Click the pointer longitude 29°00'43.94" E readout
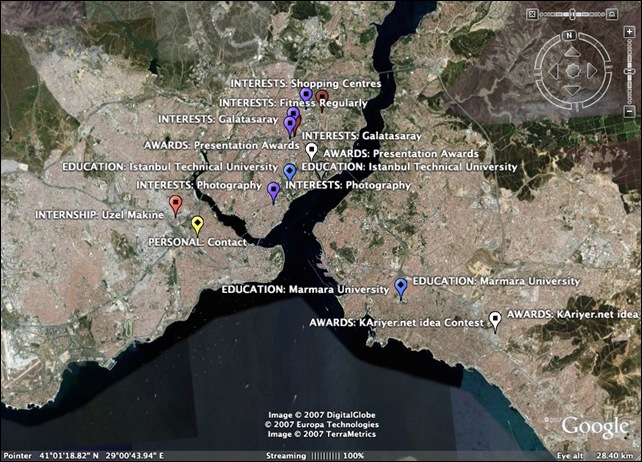 click(x=135, y=455)
